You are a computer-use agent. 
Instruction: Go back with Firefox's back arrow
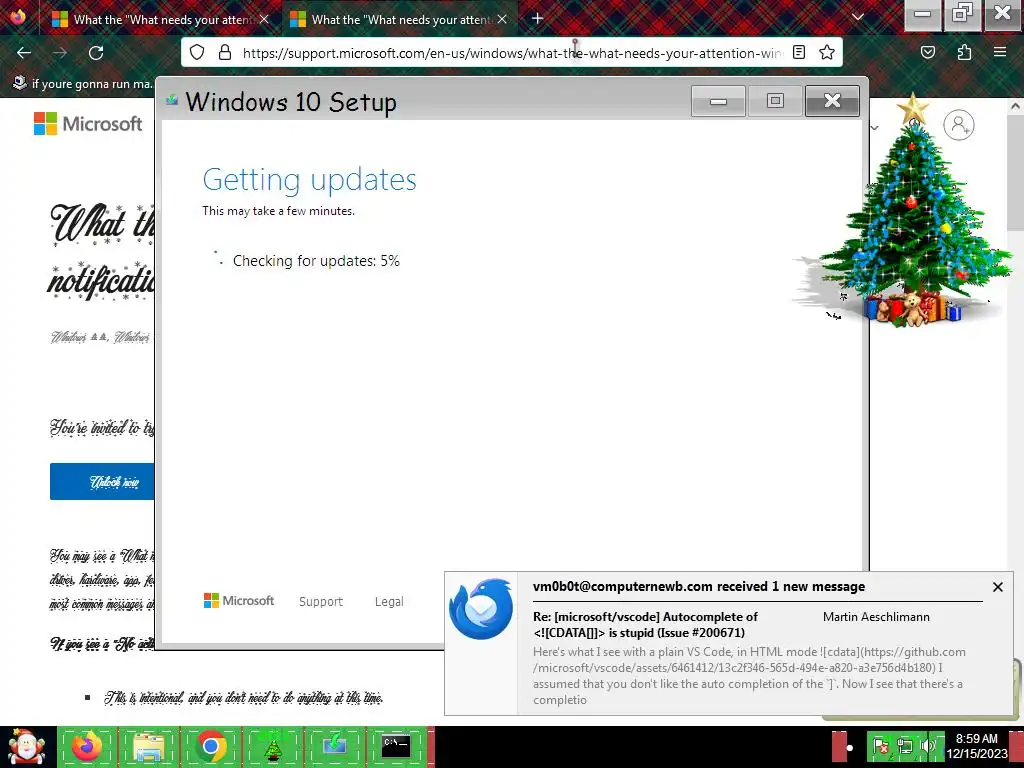(24, 53)
